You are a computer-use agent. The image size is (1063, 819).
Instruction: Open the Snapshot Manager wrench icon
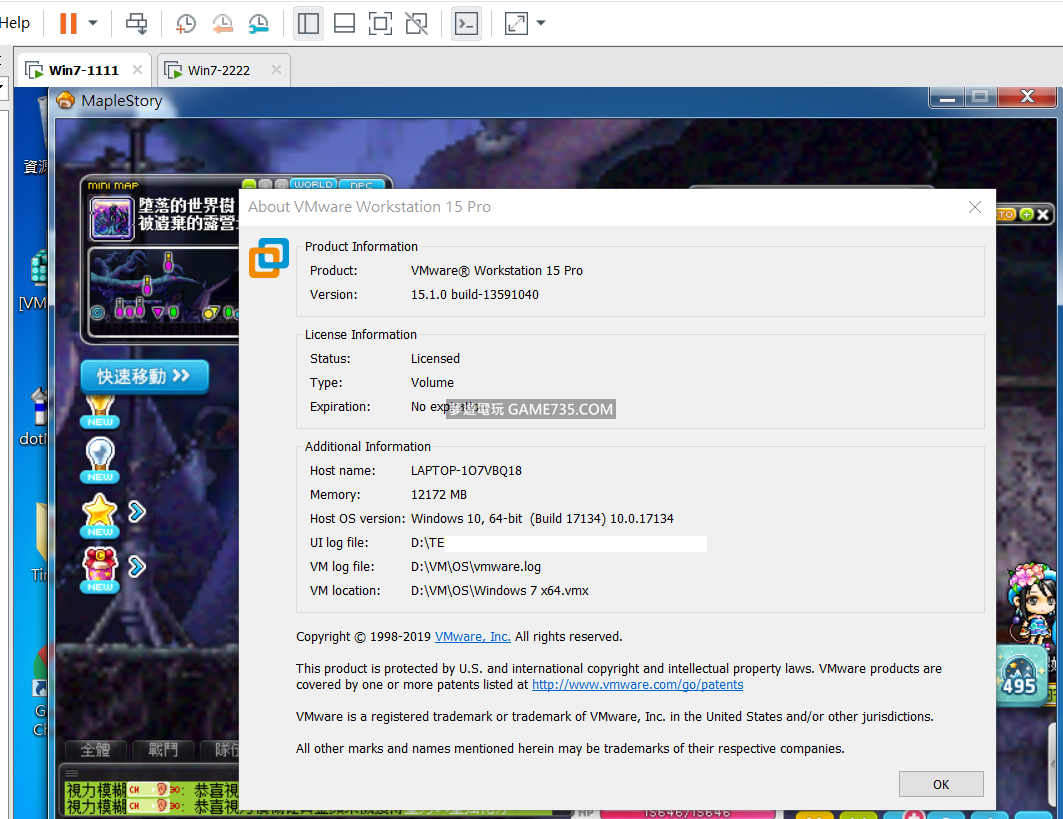[x=258, y=23]
